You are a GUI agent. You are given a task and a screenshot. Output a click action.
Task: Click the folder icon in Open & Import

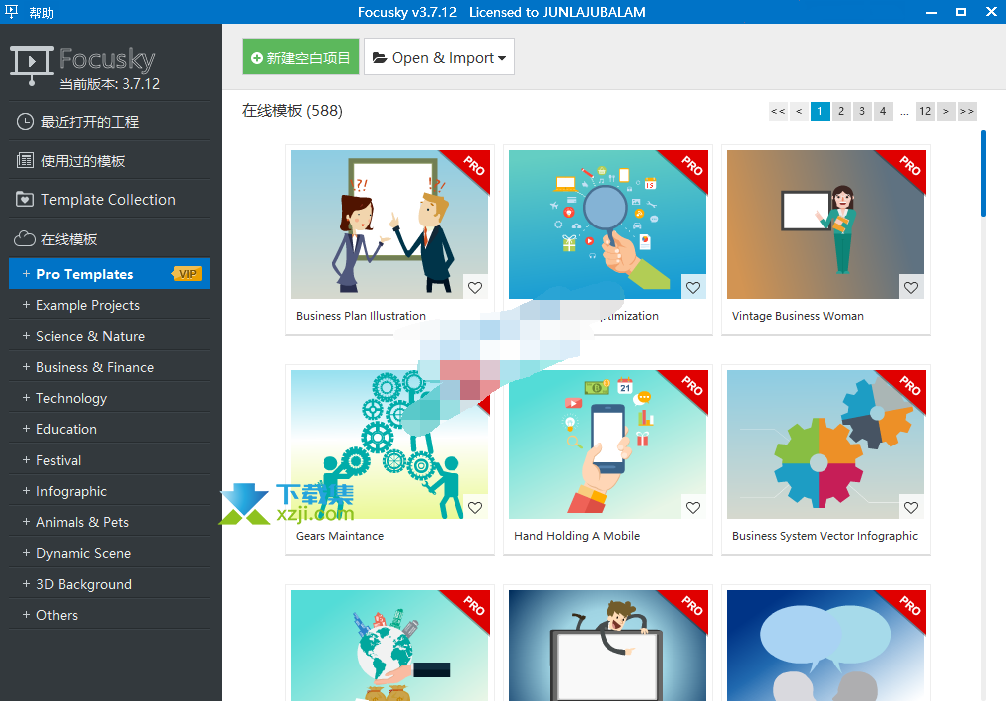(x=380, y=58)
